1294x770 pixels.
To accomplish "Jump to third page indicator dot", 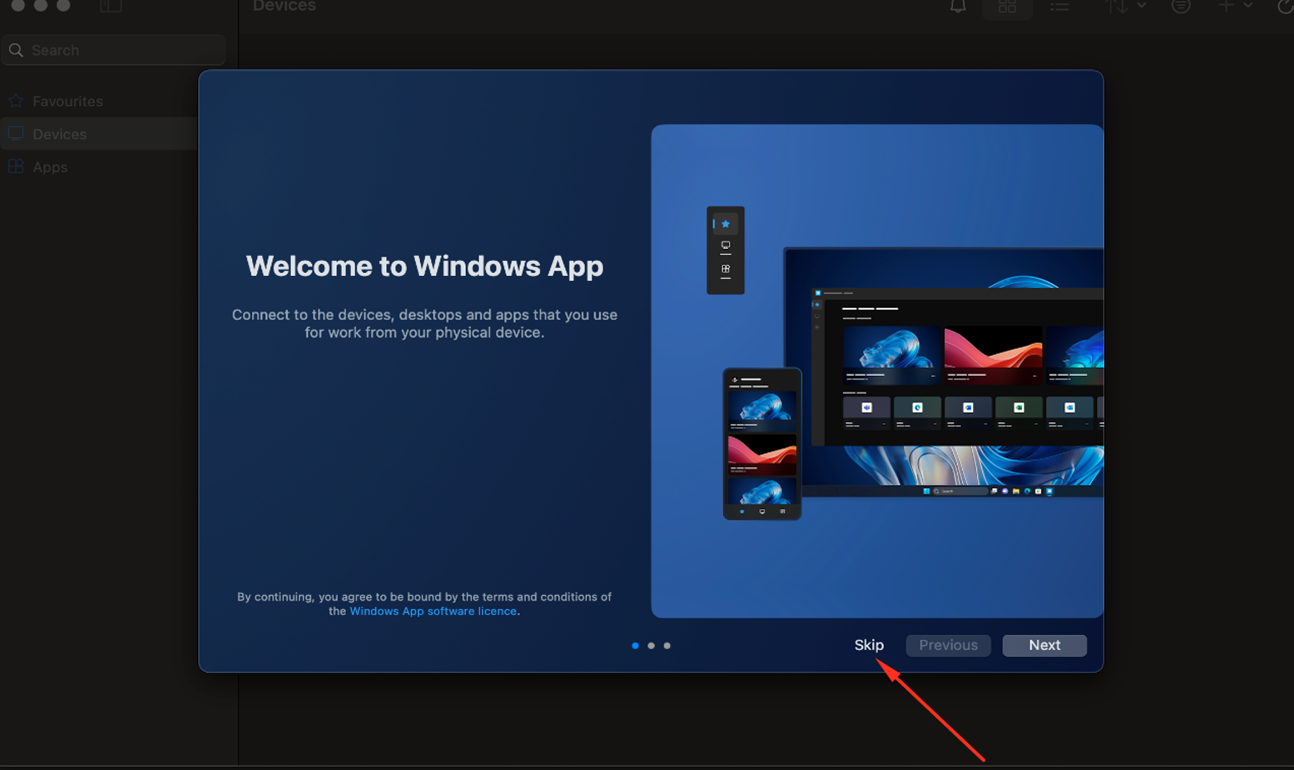I will tap(667, 646).
